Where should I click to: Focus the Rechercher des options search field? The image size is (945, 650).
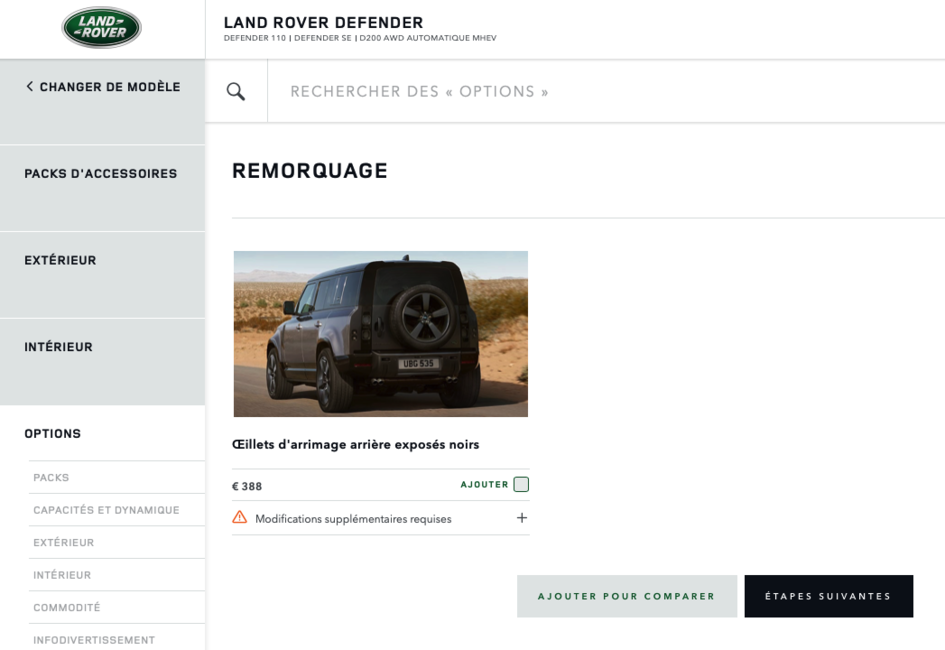pos(606,92)
